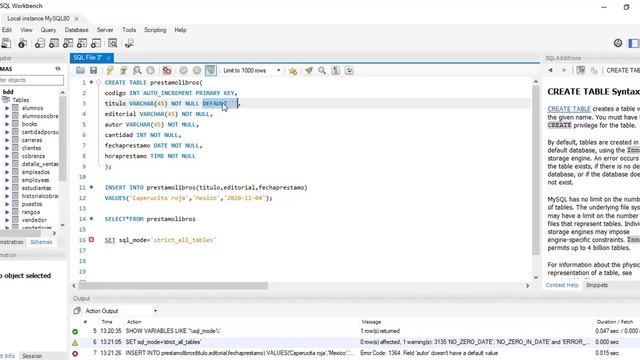Toggle the auto-commit mode button
The width and height of the screenshot is (640, 360).
(211, 71)
